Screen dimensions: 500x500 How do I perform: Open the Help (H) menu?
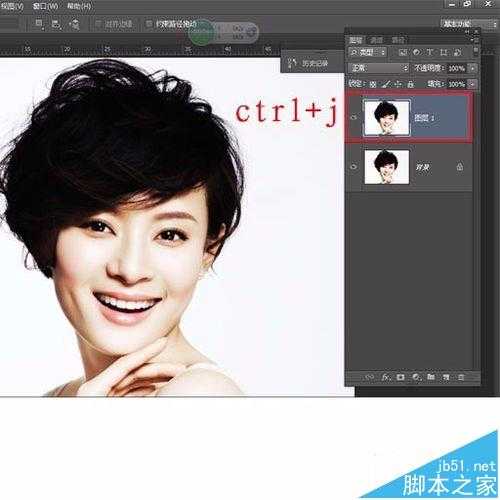point(79,6)
